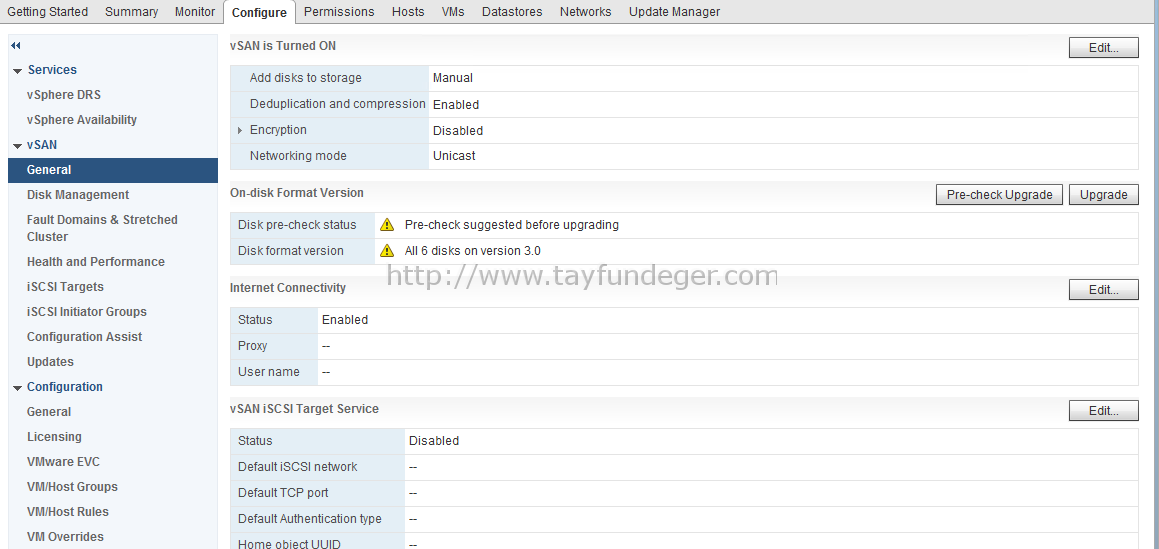This screenshot has height=549, width=1159.
Task: Open Health and Performance
Action: pos(95,262)
